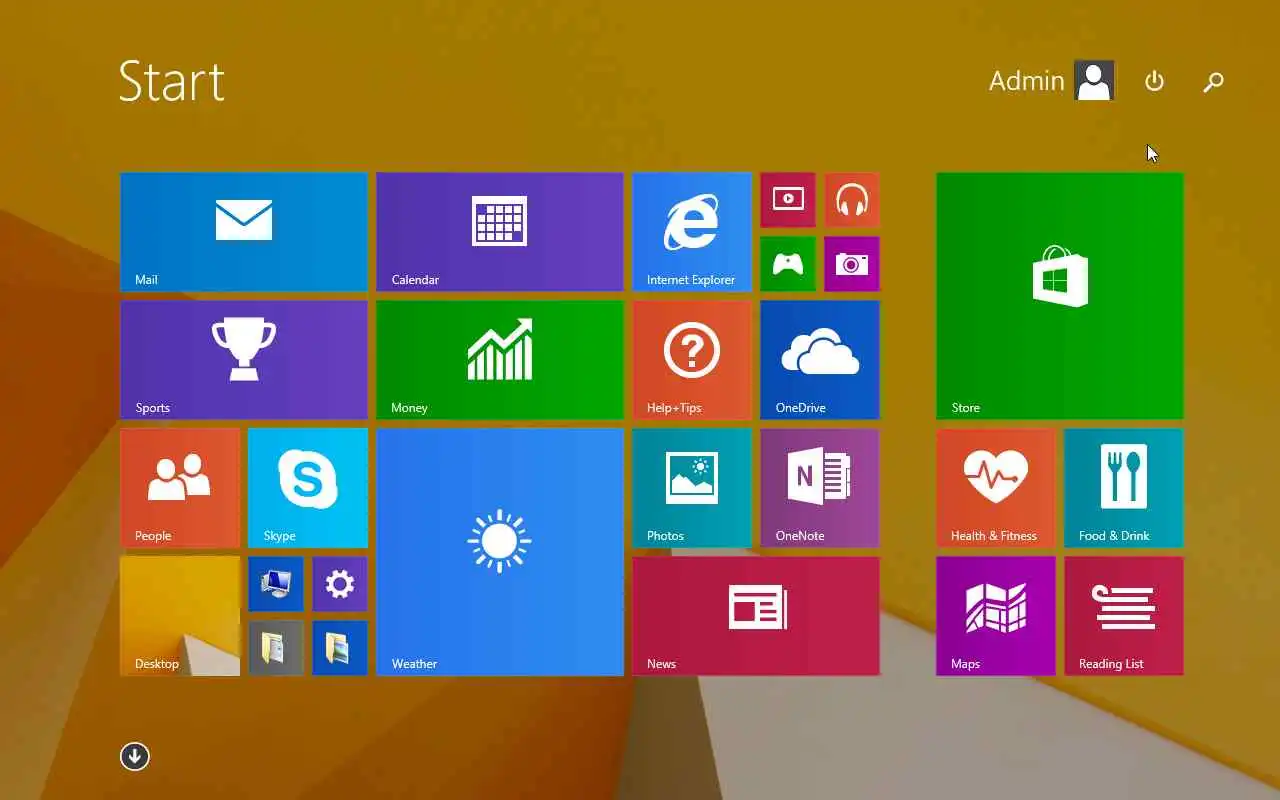This screenshot has height=800, width=1280.
Task: Open the OneDrive tile
Action: [820, 360]
